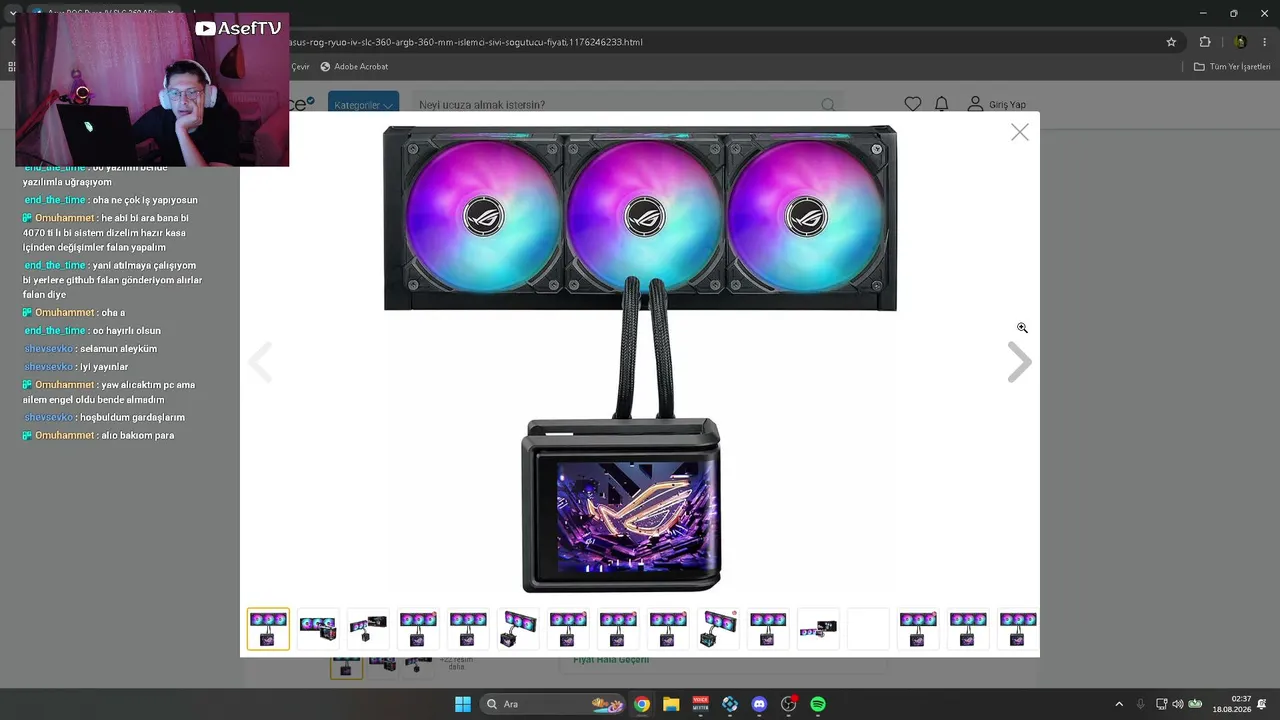Click the '+22 resim daha' text
The image size is (1280, 720).
(456, 663)
